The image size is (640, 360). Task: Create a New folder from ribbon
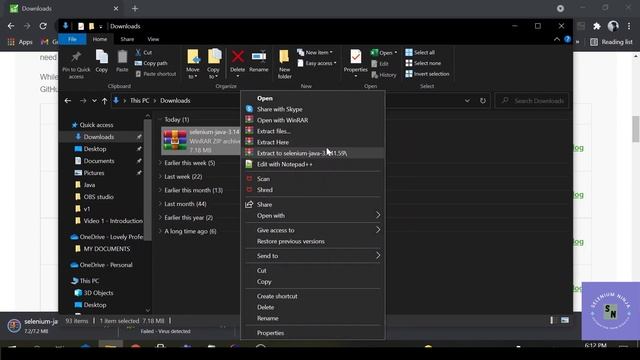284,64
